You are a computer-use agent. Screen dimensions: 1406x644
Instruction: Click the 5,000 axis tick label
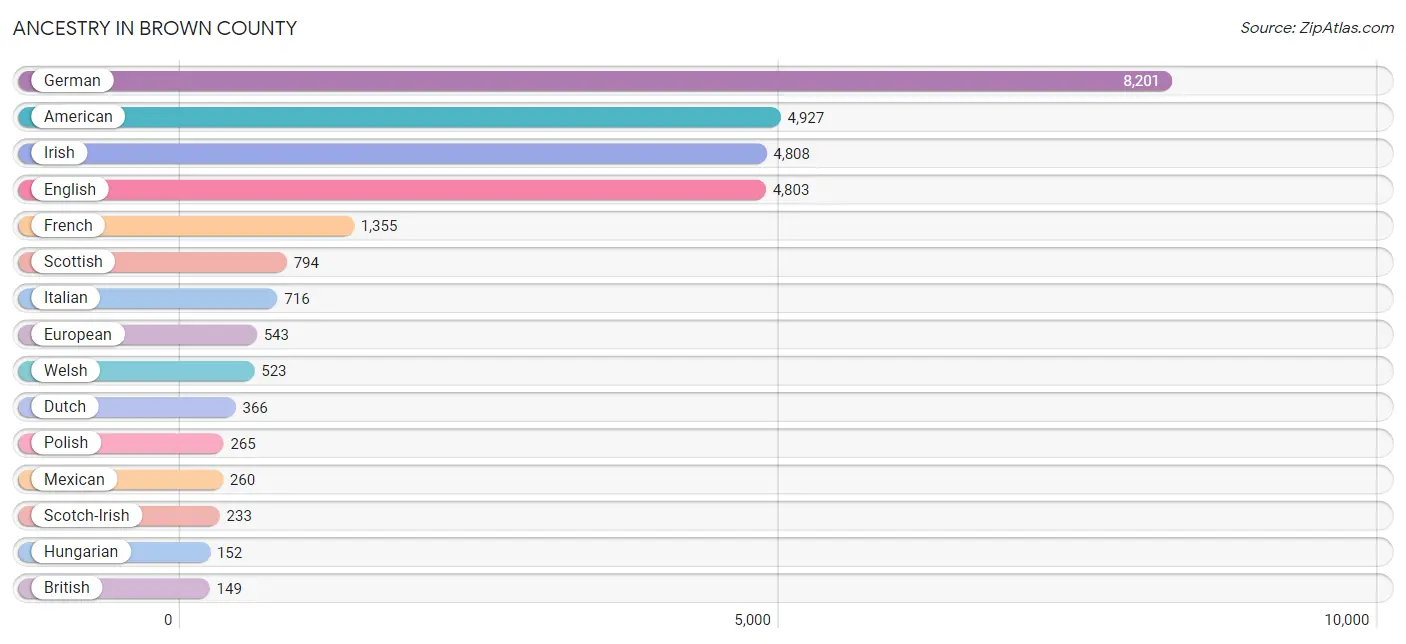(752, 620)
